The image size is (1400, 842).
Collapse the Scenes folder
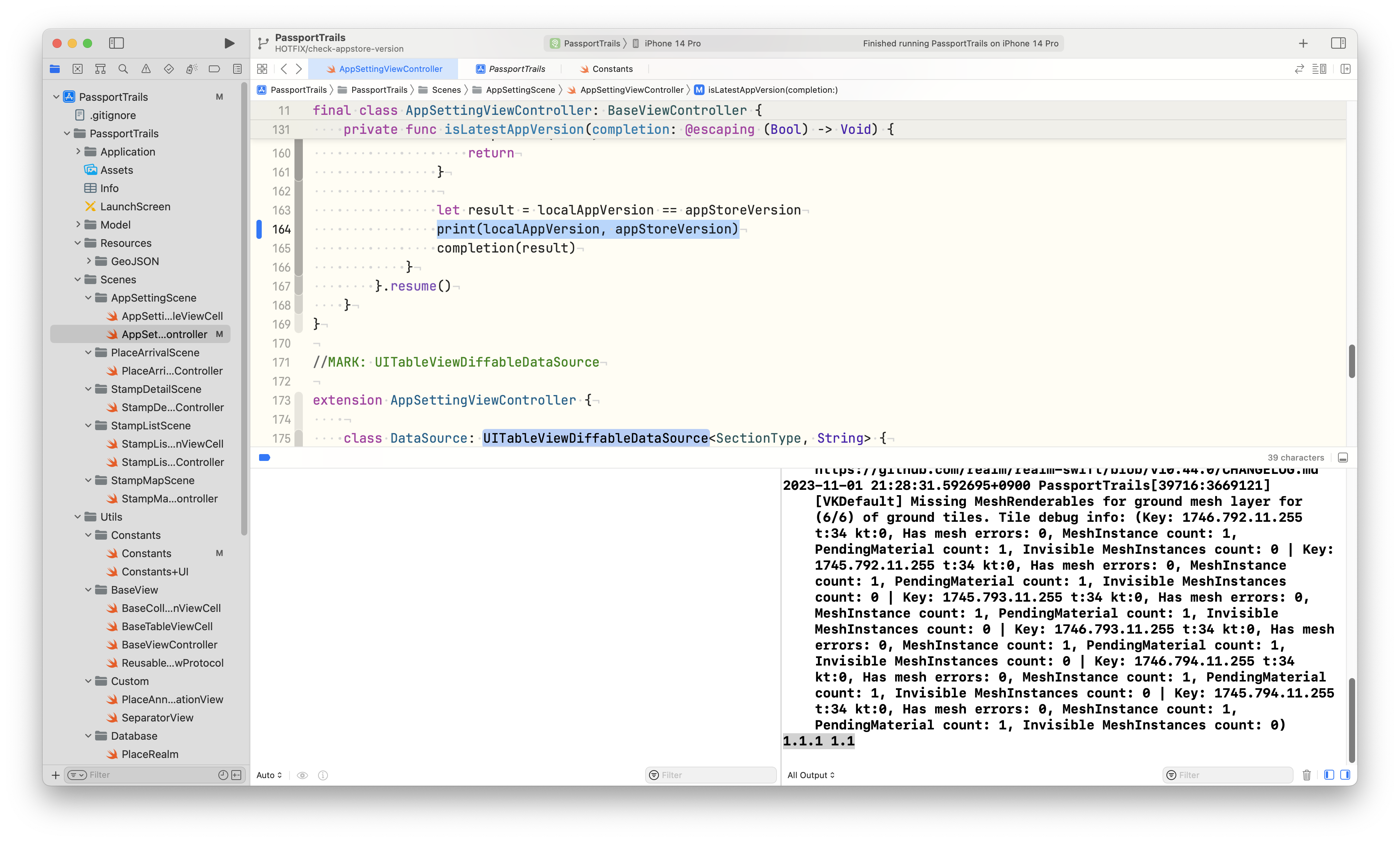coord(78,279)
